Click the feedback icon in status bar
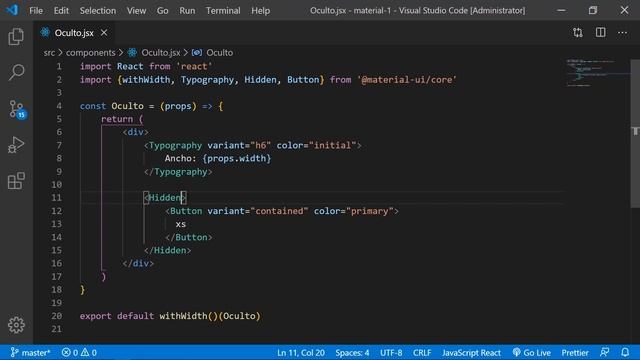Screen dimensions: 640x360 pyautogui.click(x=604, y=352)
